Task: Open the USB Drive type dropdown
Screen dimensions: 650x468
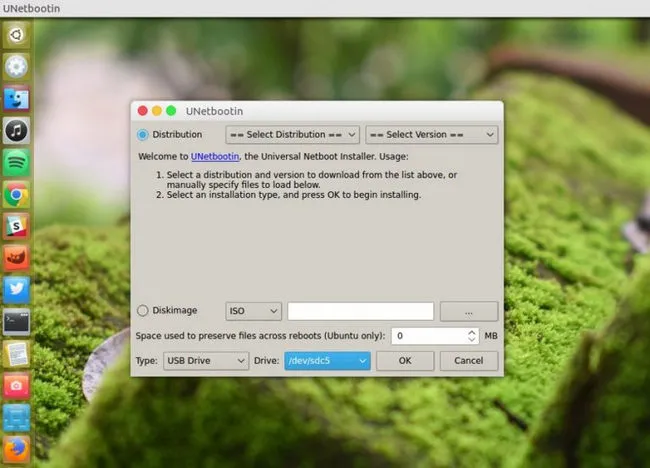Action: [x=206, y=361]
